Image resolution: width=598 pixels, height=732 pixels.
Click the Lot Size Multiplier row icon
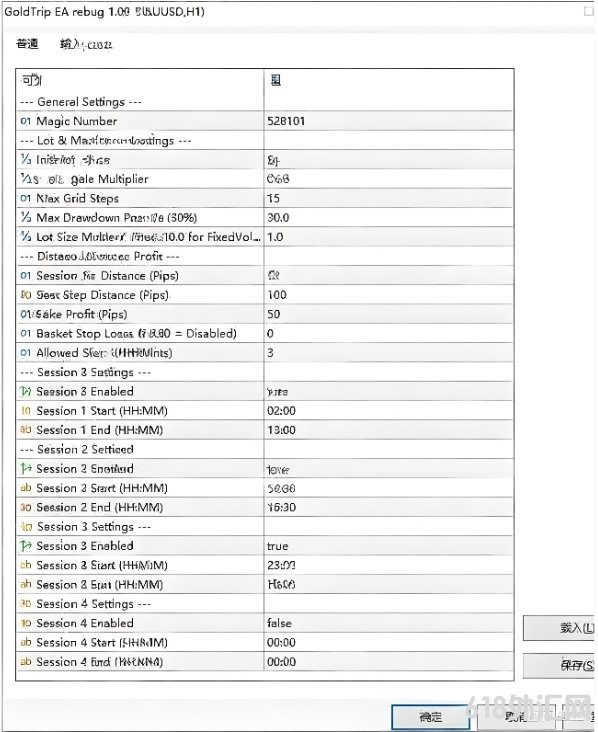(26, 237)
